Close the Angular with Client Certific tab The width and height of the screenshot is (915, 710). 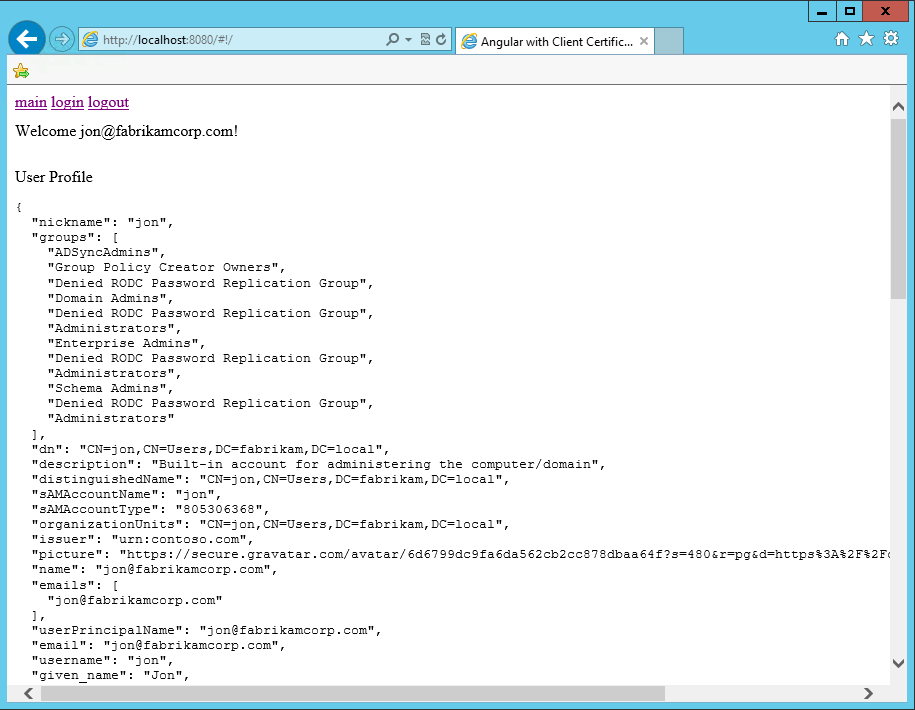[x=644, y=41]
